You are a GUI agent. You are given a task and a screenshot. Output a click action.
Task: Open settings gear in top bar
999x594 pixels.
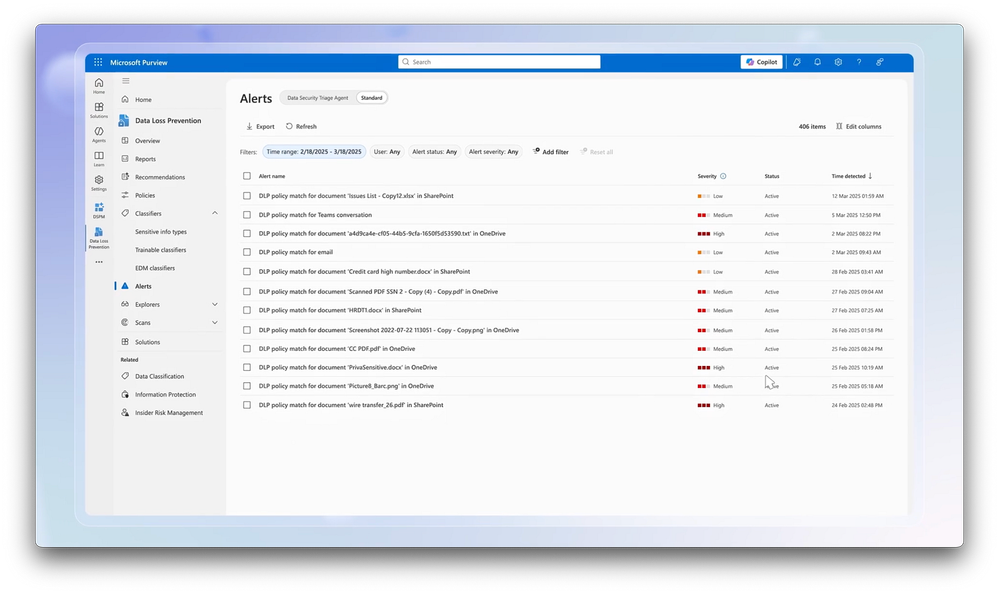[x=838, y=62]
